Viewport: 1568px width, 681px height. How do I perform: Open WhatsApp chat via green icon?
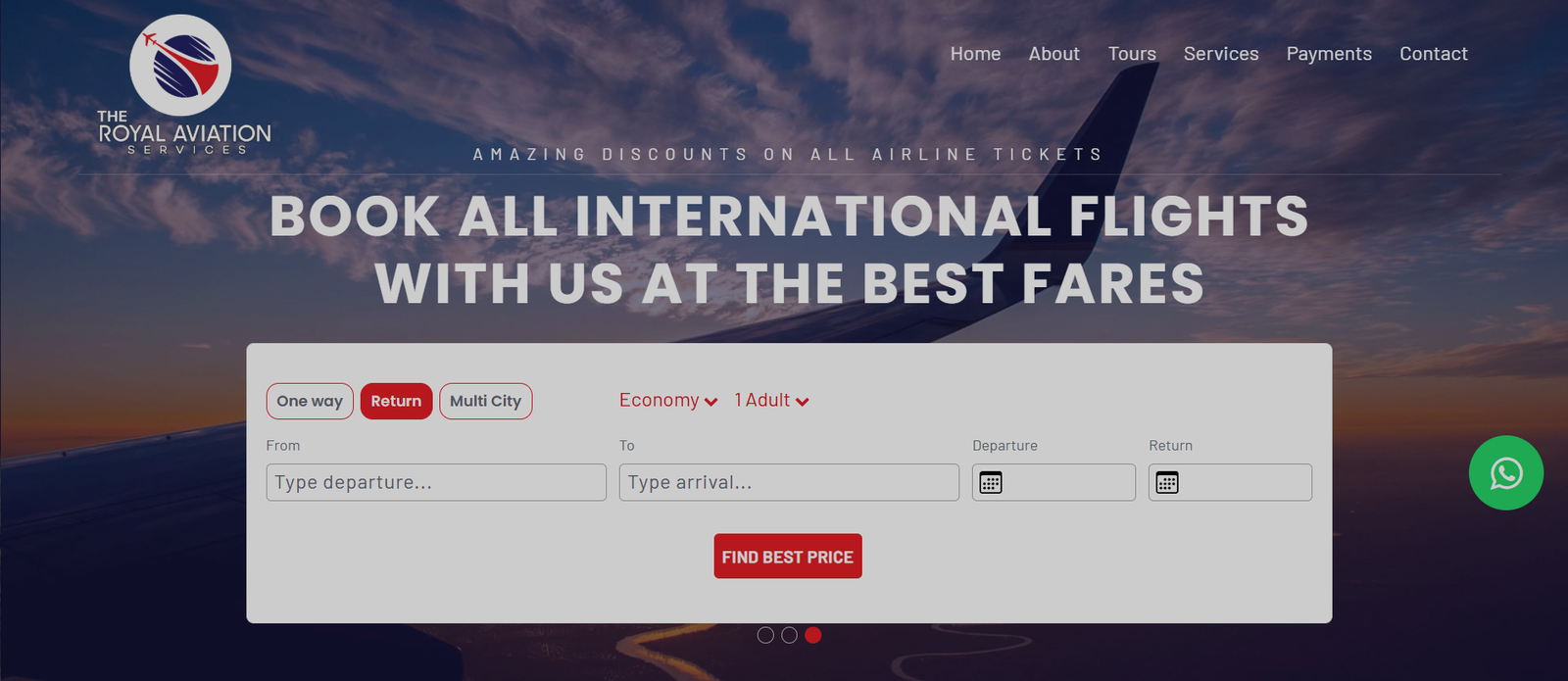(1506, 473)
